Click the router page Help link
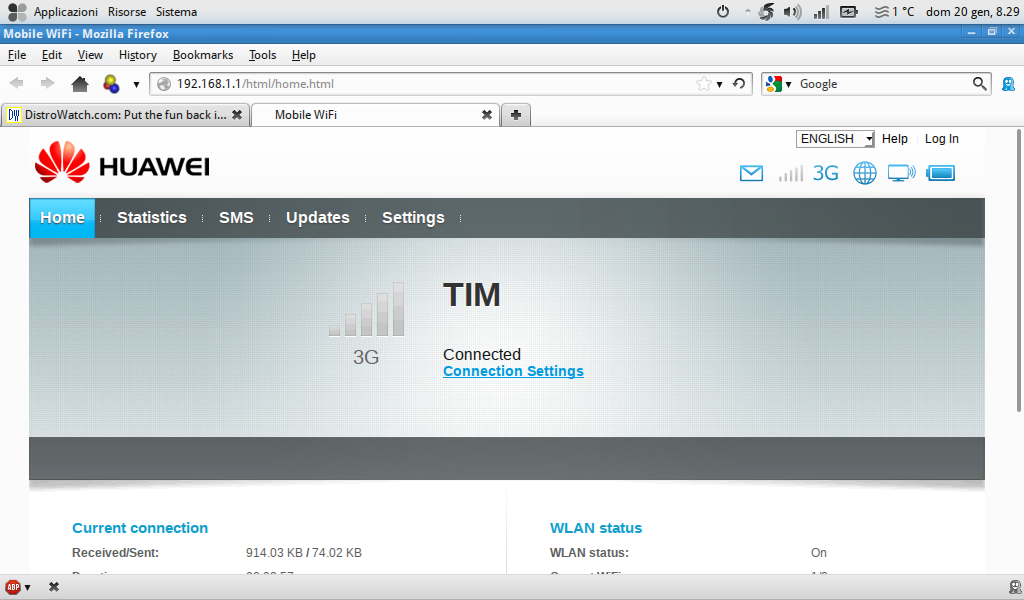This screenshot has width=1024, height=600. [895, 138]
